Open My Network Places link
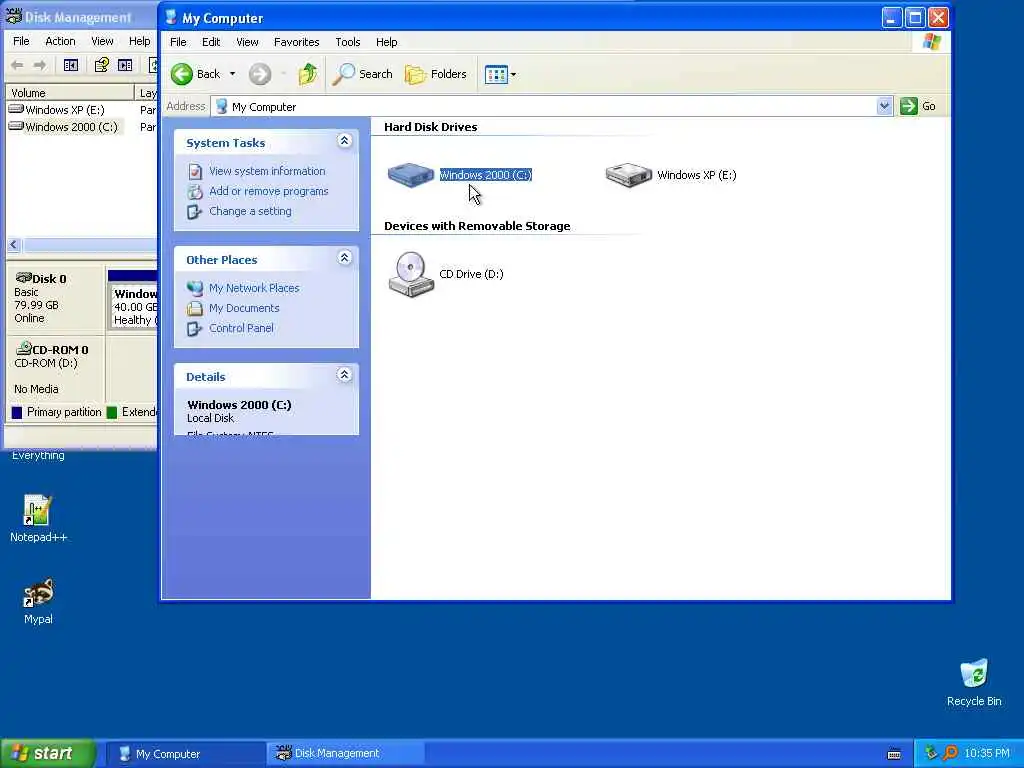This screenshot has width=1024, height=768. click(254, 288)
